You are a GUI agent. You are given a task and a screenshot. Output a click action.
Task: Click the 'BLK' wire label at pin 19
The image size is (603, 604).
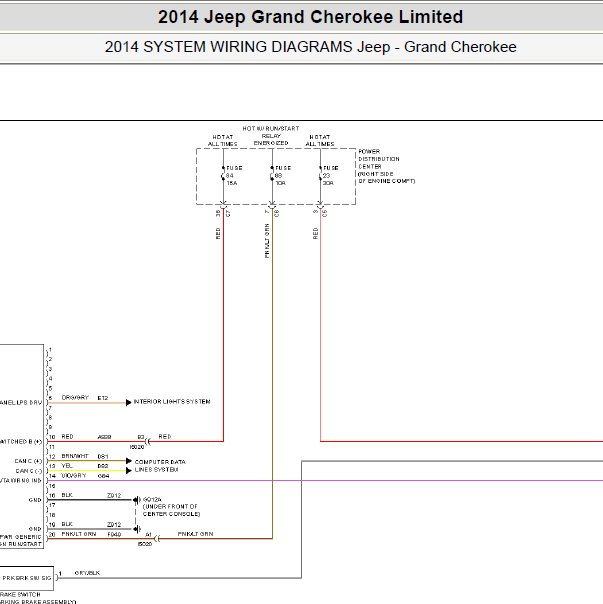coord(67,524)
